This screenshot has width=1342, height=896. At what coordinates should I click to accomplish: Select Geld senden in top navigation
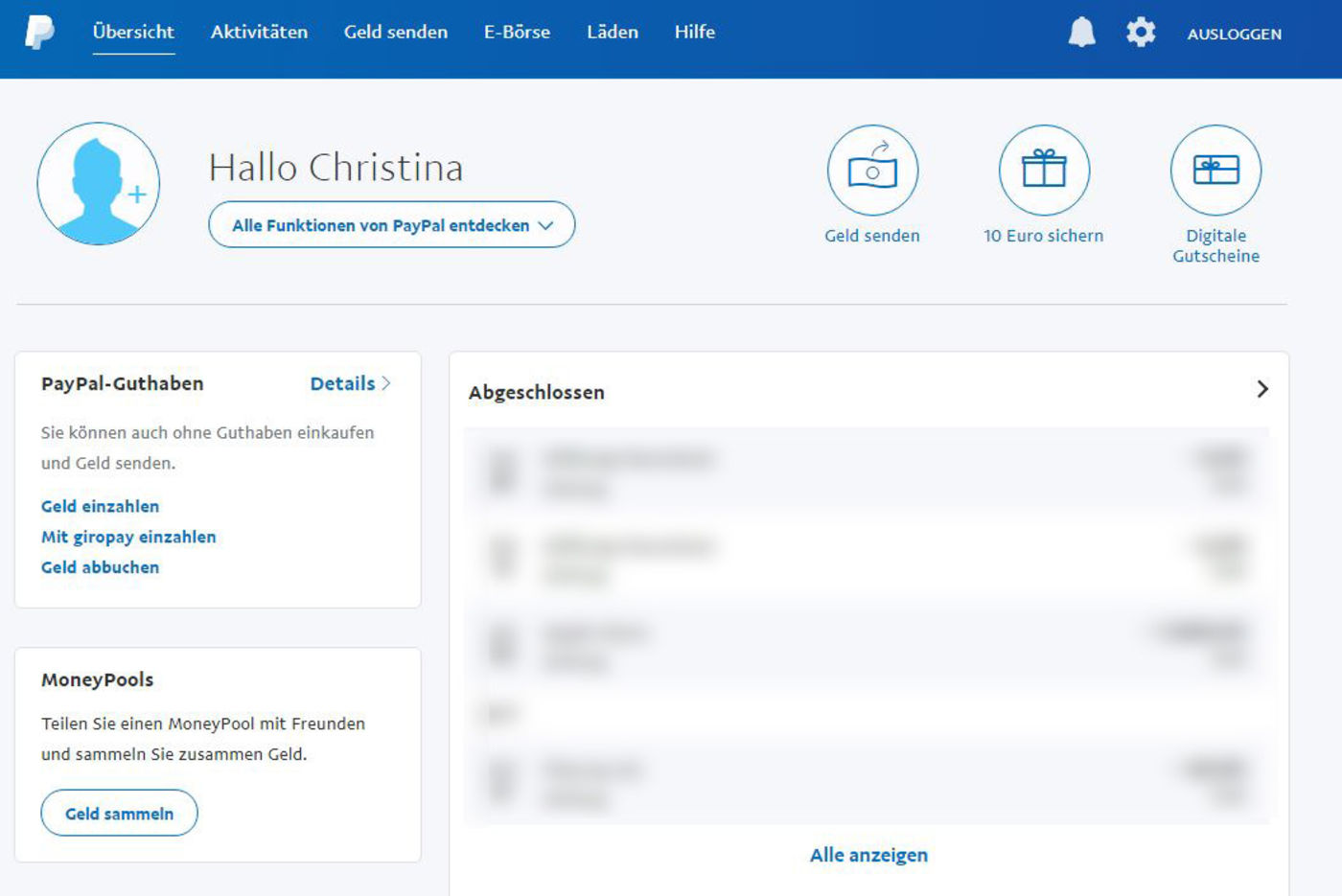pos(396,32)
